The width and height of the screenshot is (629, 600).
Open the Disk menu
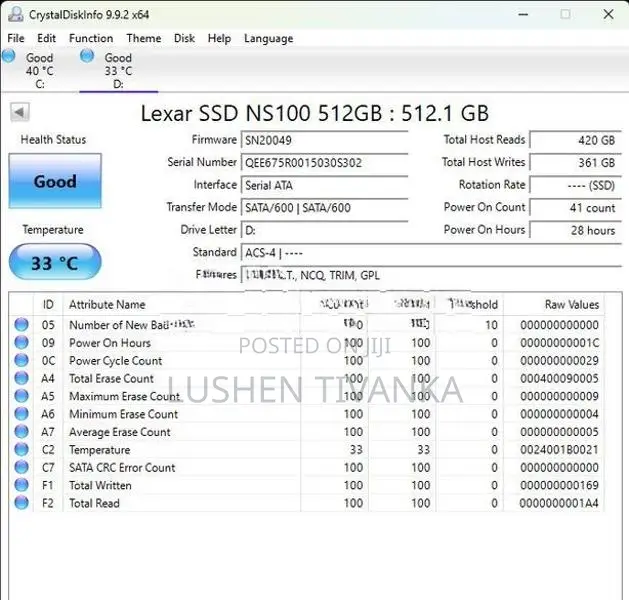[184, 38]
